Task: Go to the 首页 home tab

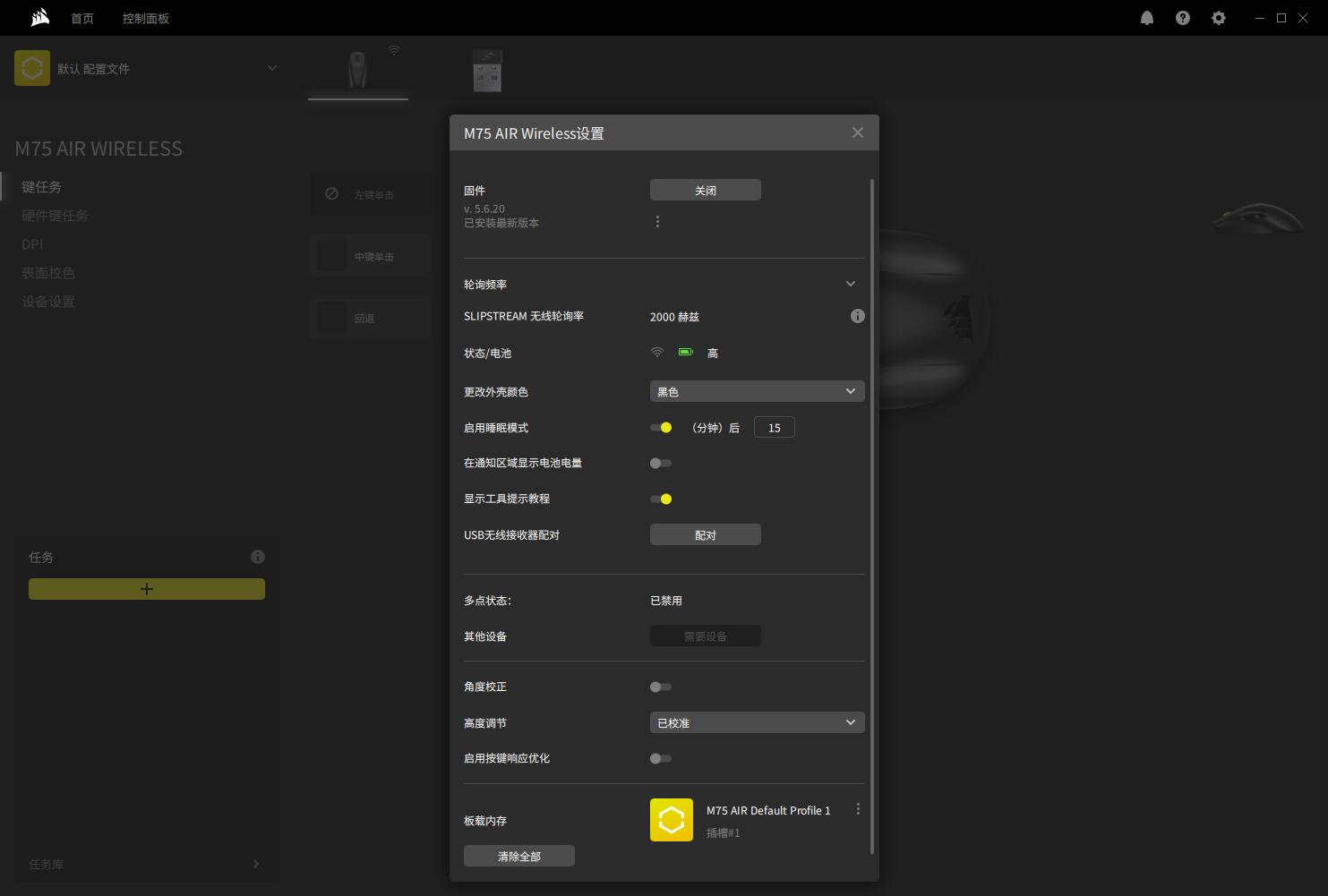Action: (x=82, y=18)
